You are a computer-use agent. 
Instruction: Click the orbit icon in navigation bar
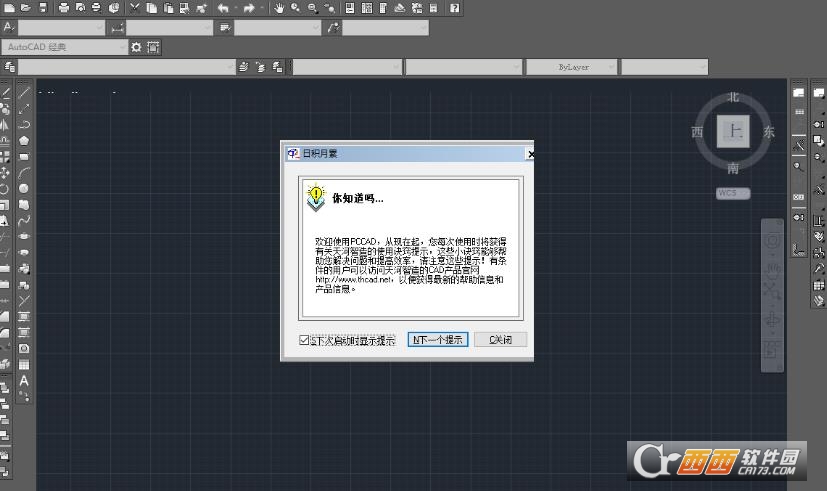[x=773, y=319]
